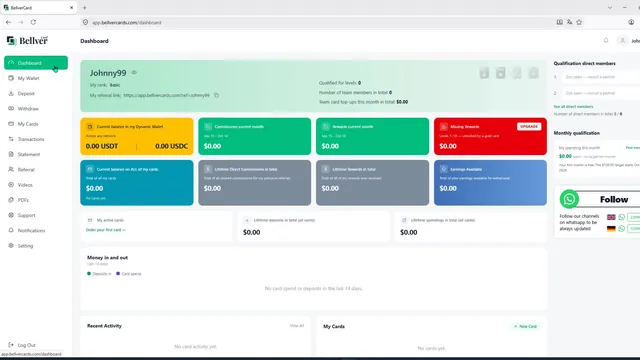Toggle the Card spend legend dot
This screenshot has width=640, height=360.
118,273
